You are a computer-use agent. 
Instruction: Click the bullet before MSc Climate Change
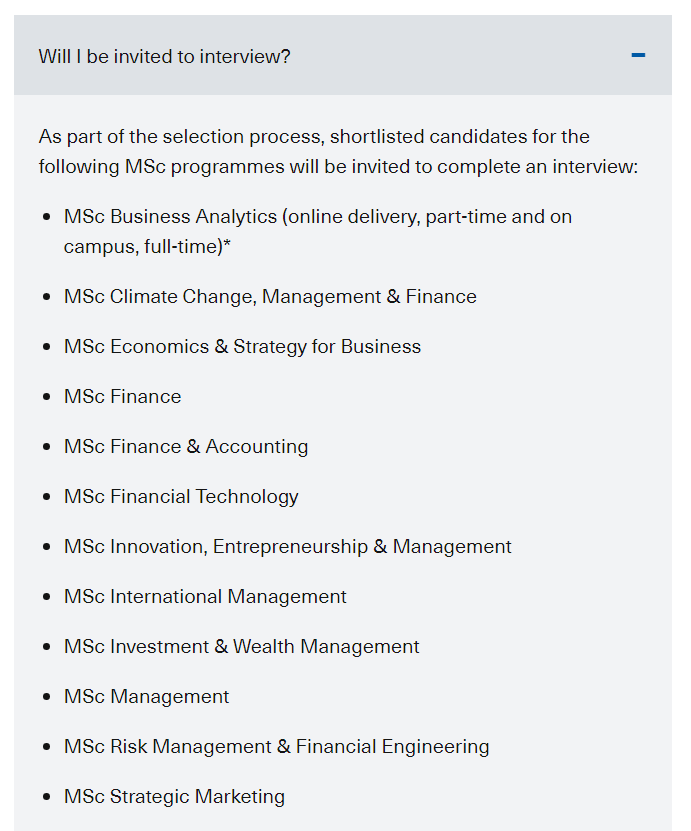[48, 297]
